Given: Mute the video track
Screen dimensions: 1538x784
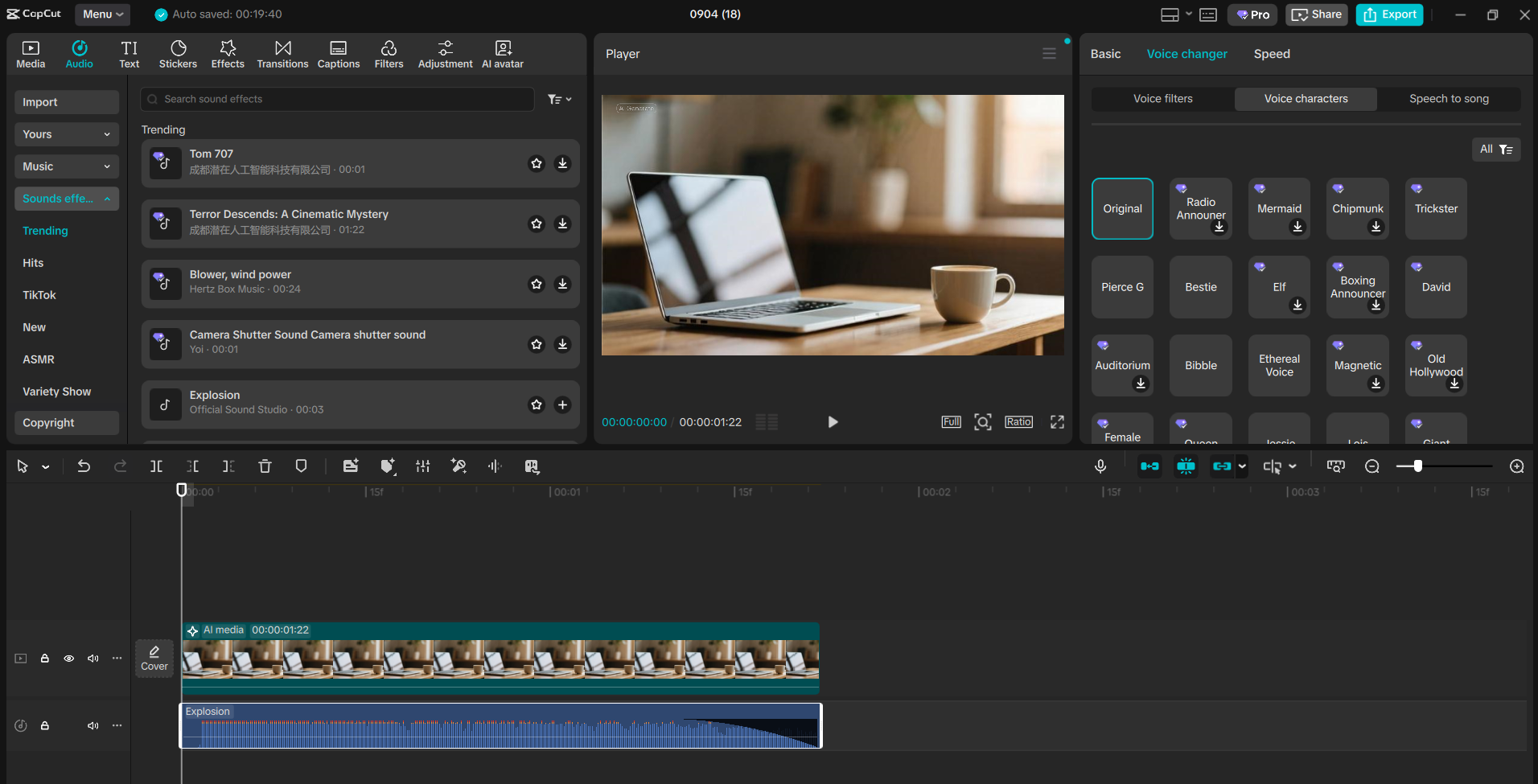Looking at the screenshot, I should click(x=93, y=658).
